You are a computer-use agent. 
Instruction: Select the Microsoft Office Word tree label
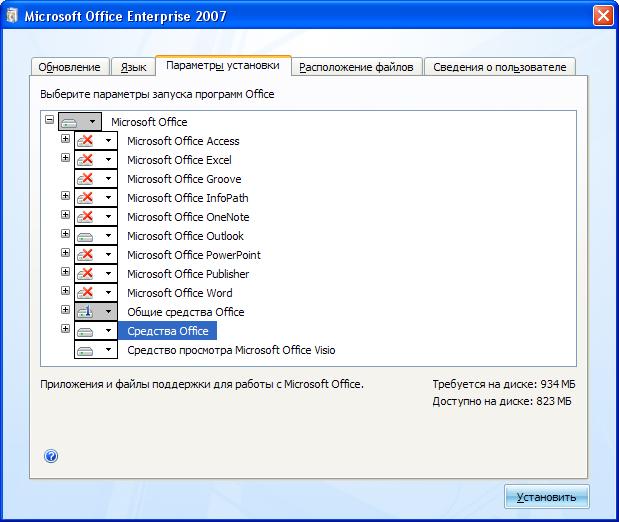(x=179, y=293)
